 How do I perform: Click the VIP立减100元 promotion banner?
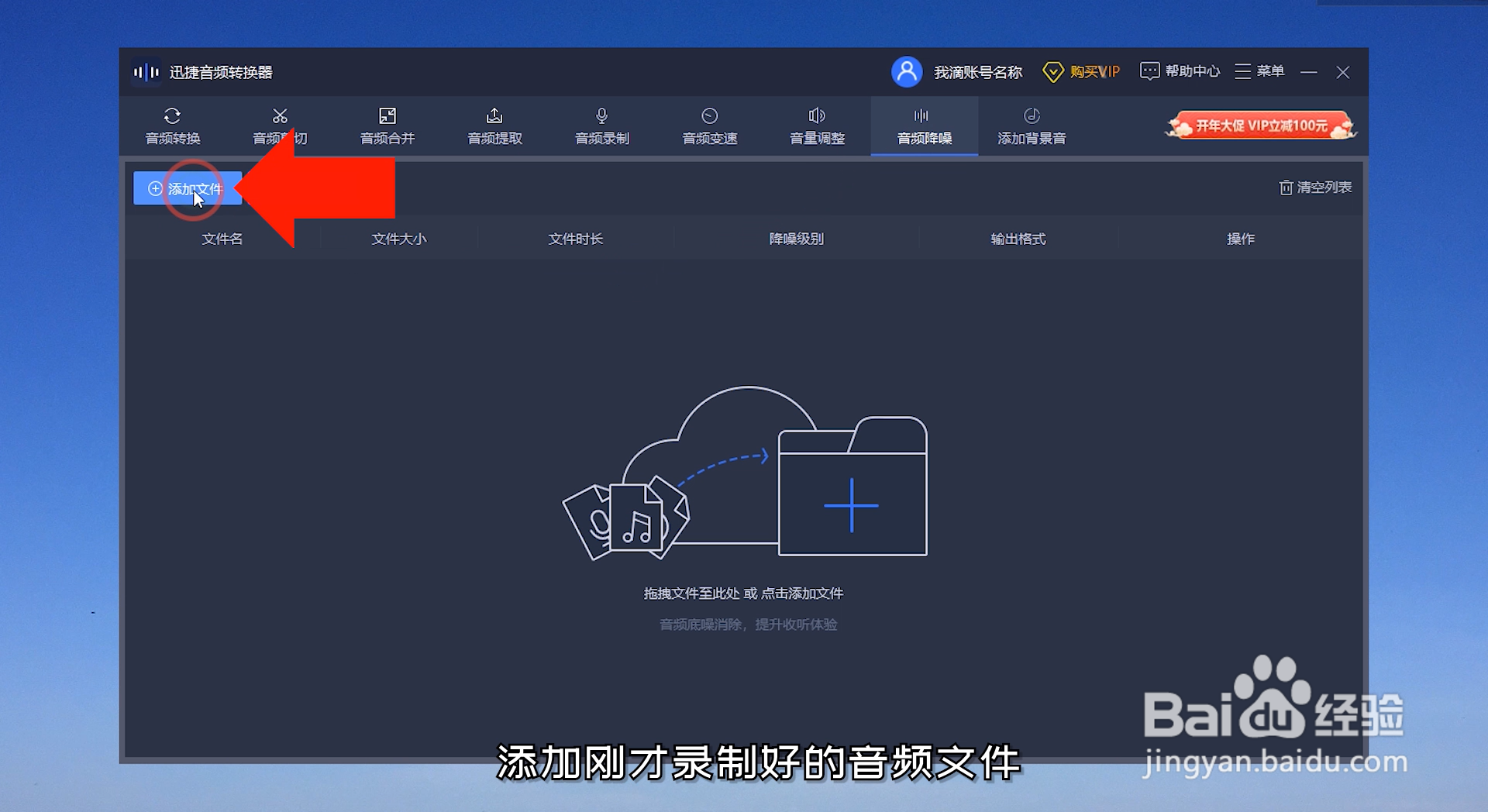(x=1261, y=126)
